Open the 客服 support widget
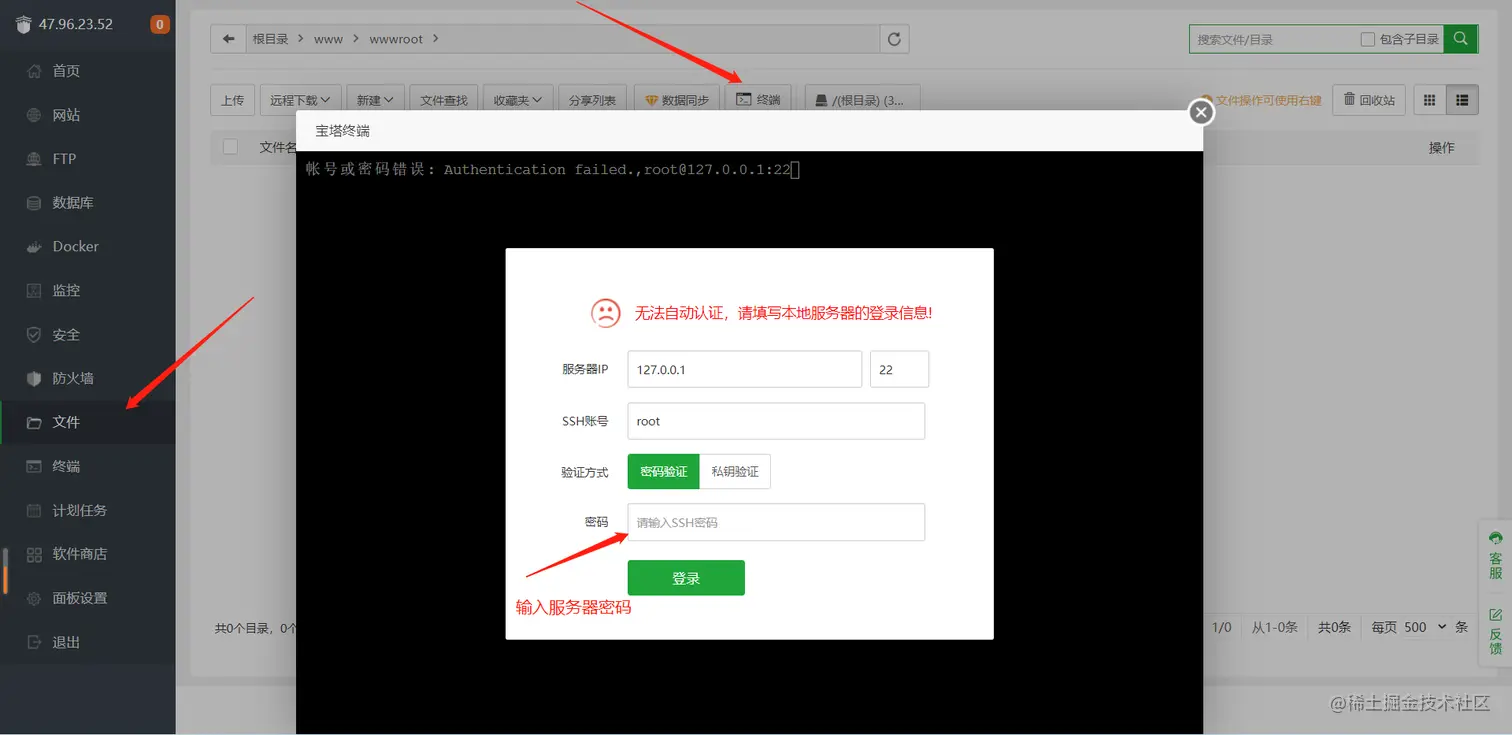 (1495, 556)
